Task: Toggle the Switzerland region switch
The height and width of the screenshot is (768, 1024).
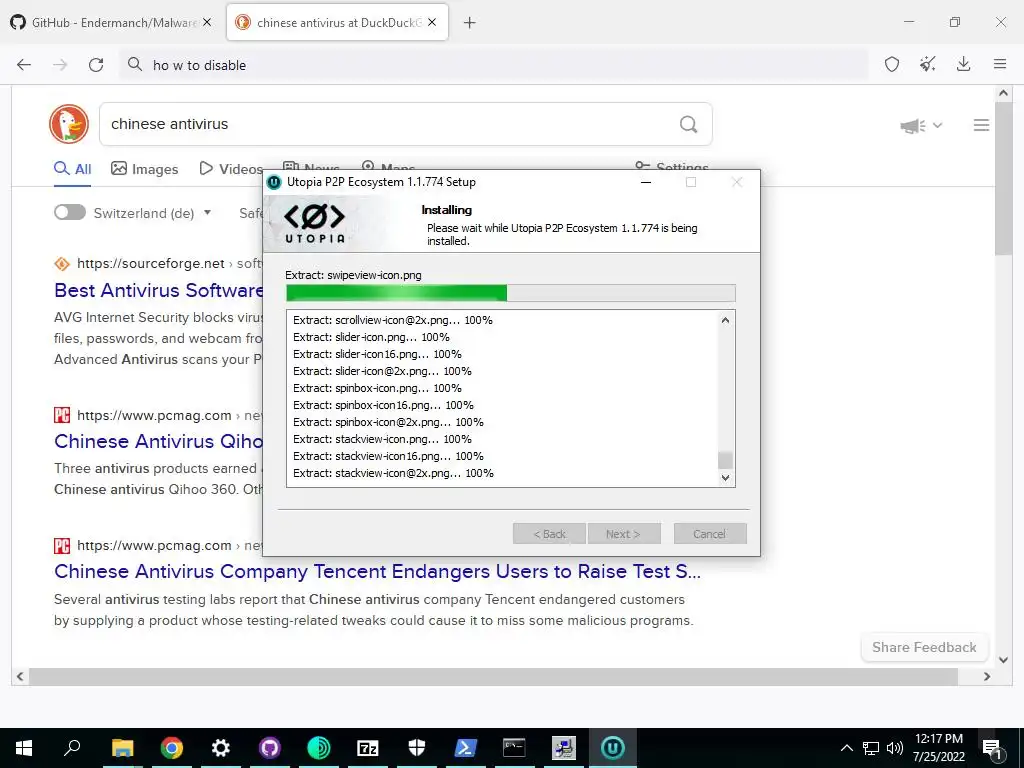Action: 70,212
